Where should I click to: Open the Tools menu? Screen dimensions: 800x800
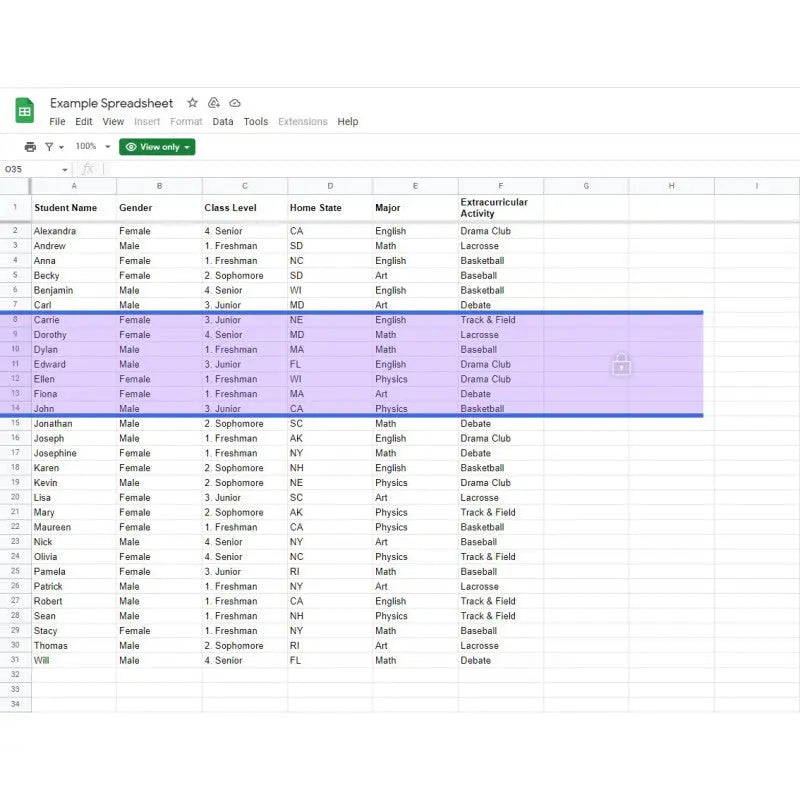pos(256,122)
